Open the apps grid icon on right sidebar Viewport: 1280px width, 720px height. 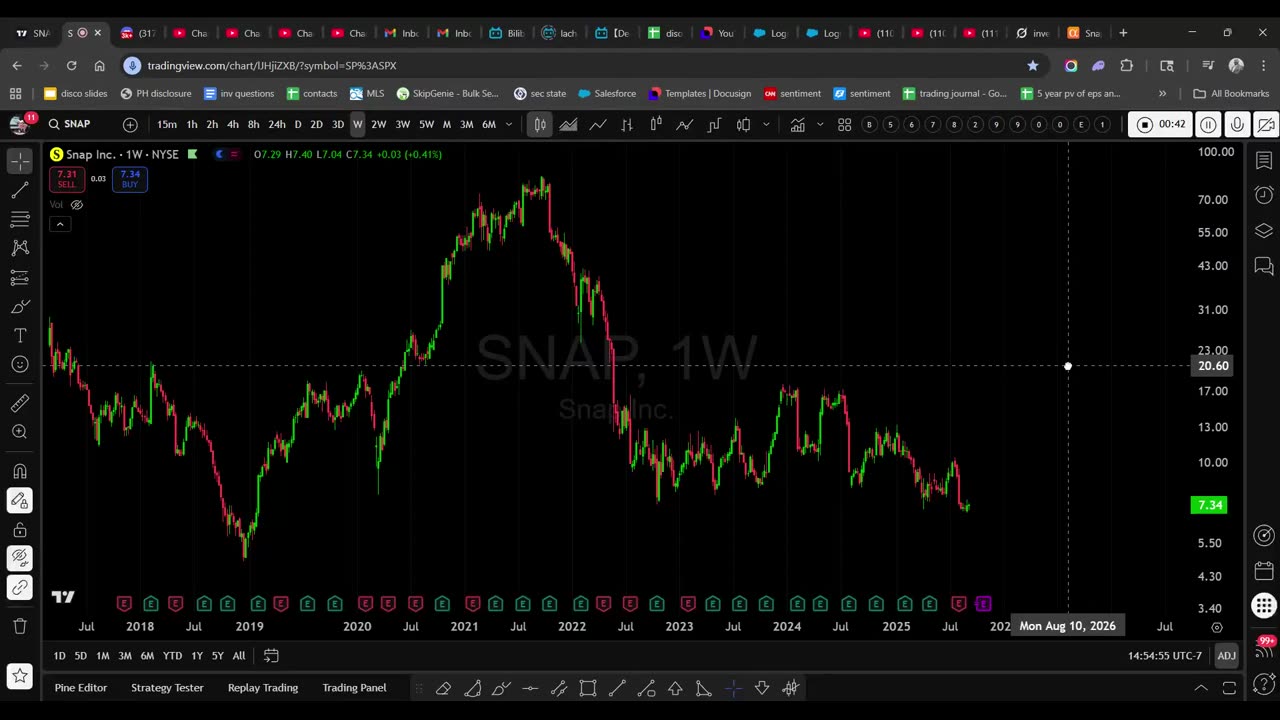tap(1264, 606)
